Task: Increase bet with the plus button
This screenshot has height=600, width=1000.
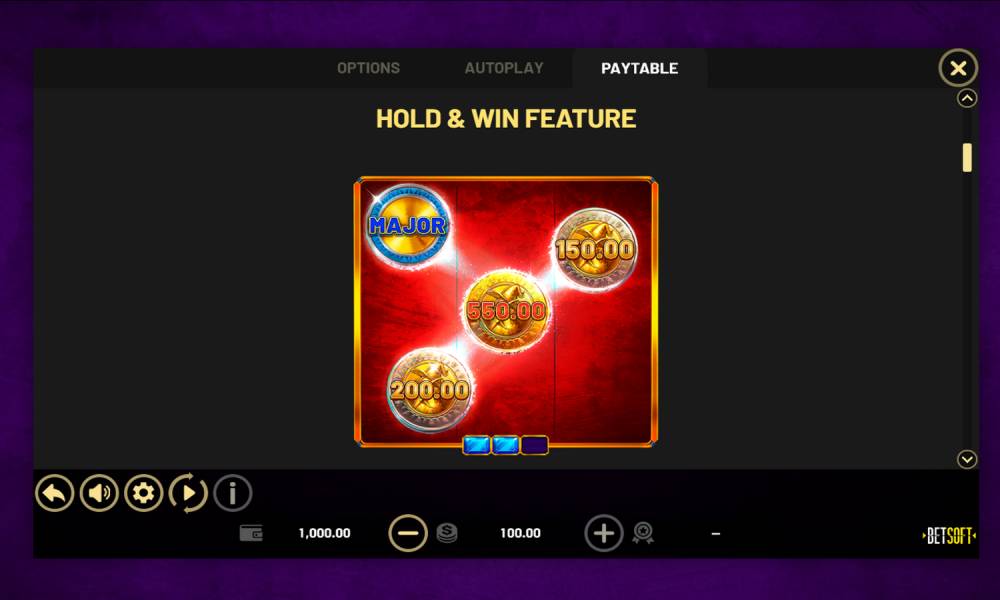Action: 604,533
